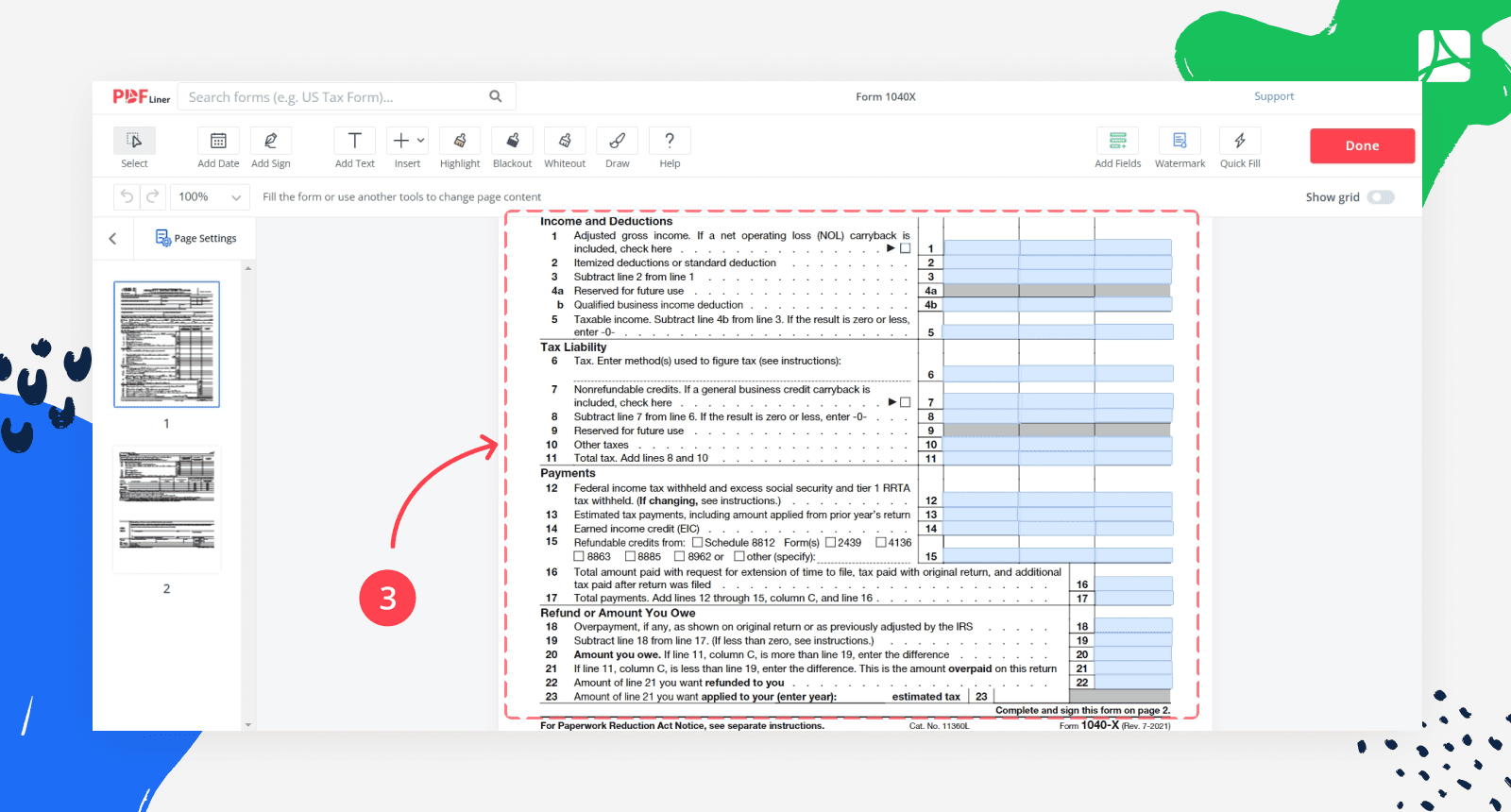Follow the Support link
Screen dimensions: 1511x812
pyautogui.click(x=1274, y=96)
